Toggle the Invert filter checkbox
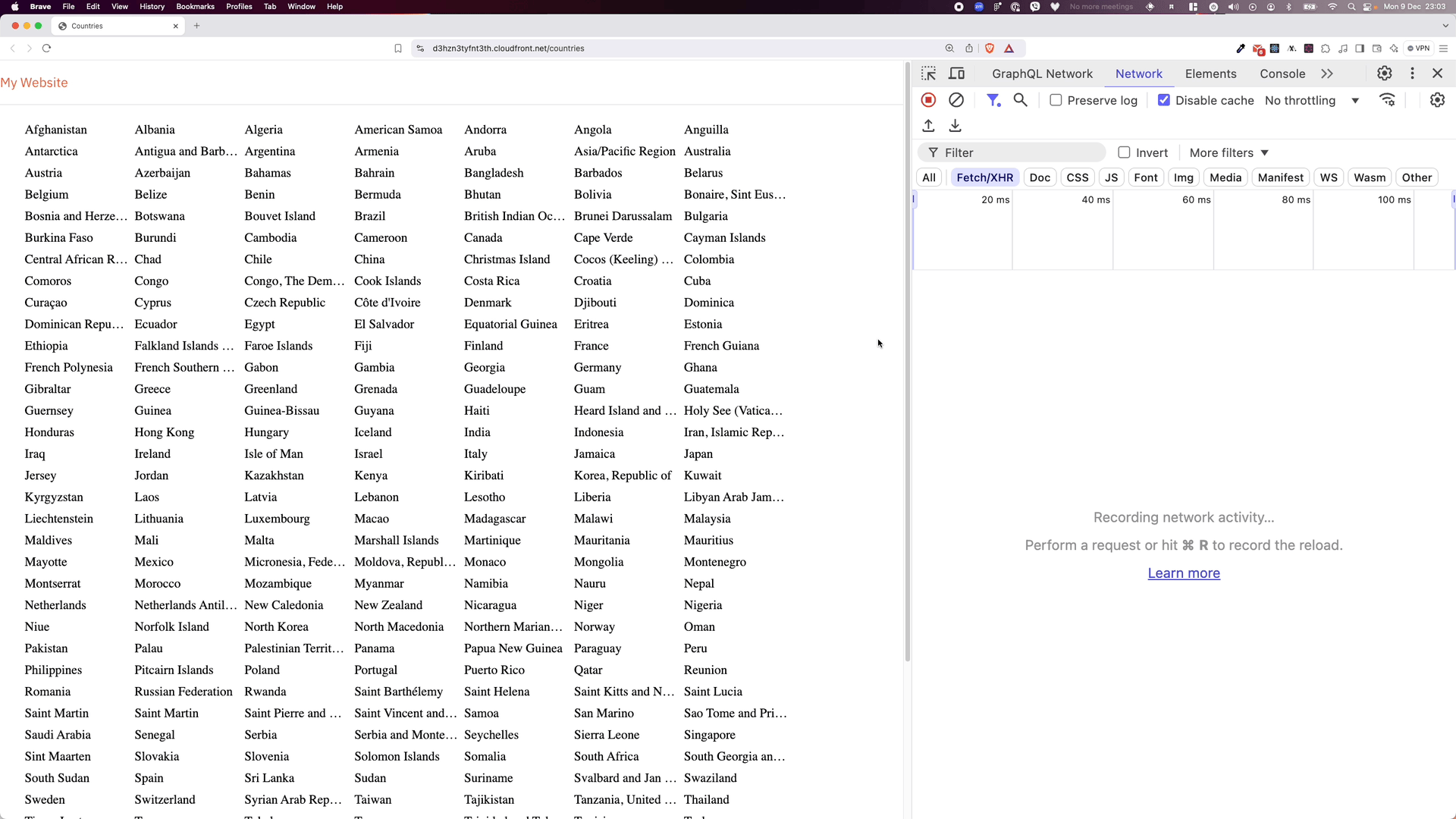The height and width of the screenshot is (819, 1456). pyautogui.click(x=1124, y=152)
